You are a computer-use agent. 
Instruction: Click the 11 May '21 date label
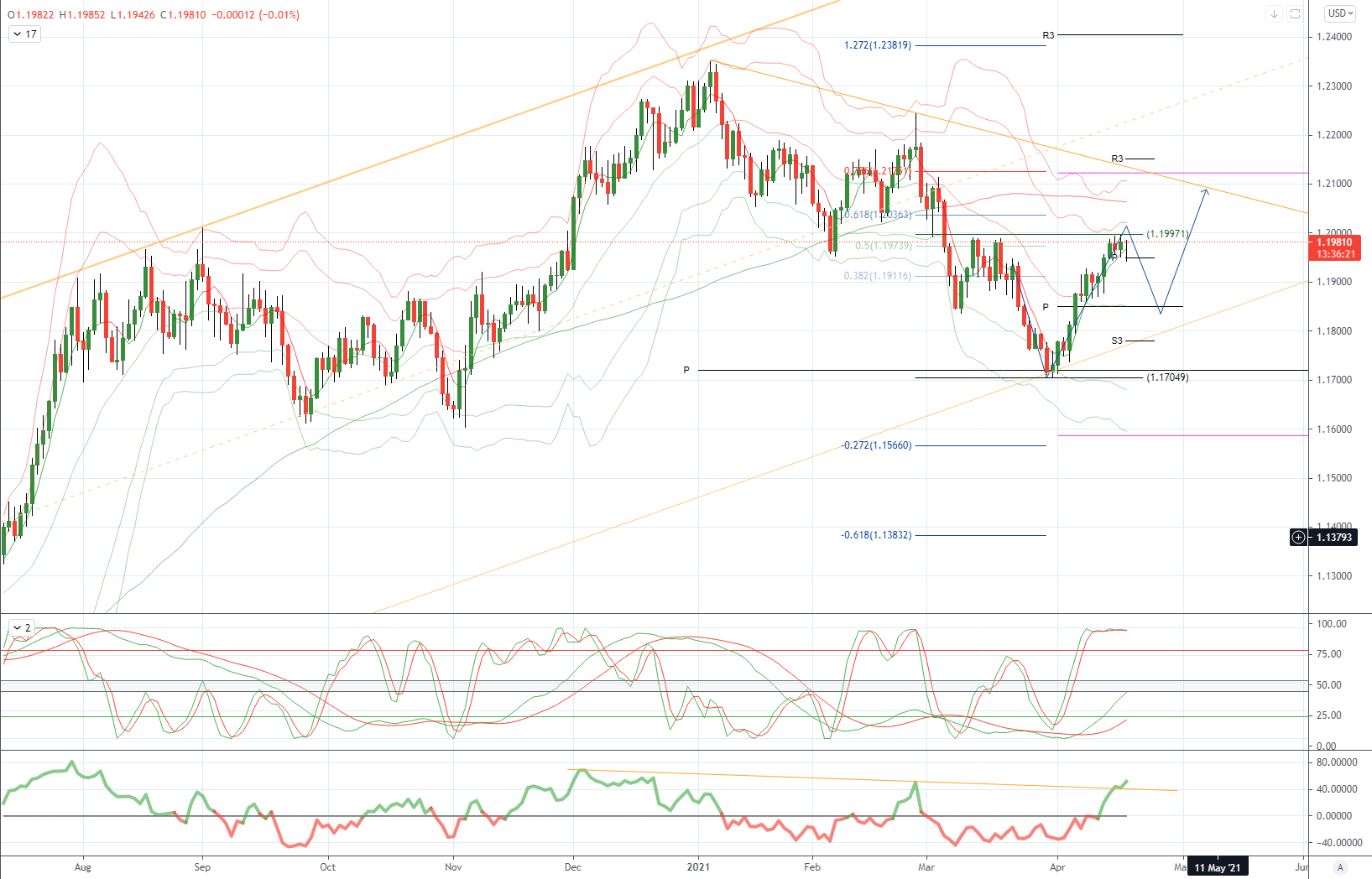pos(1217,867)
